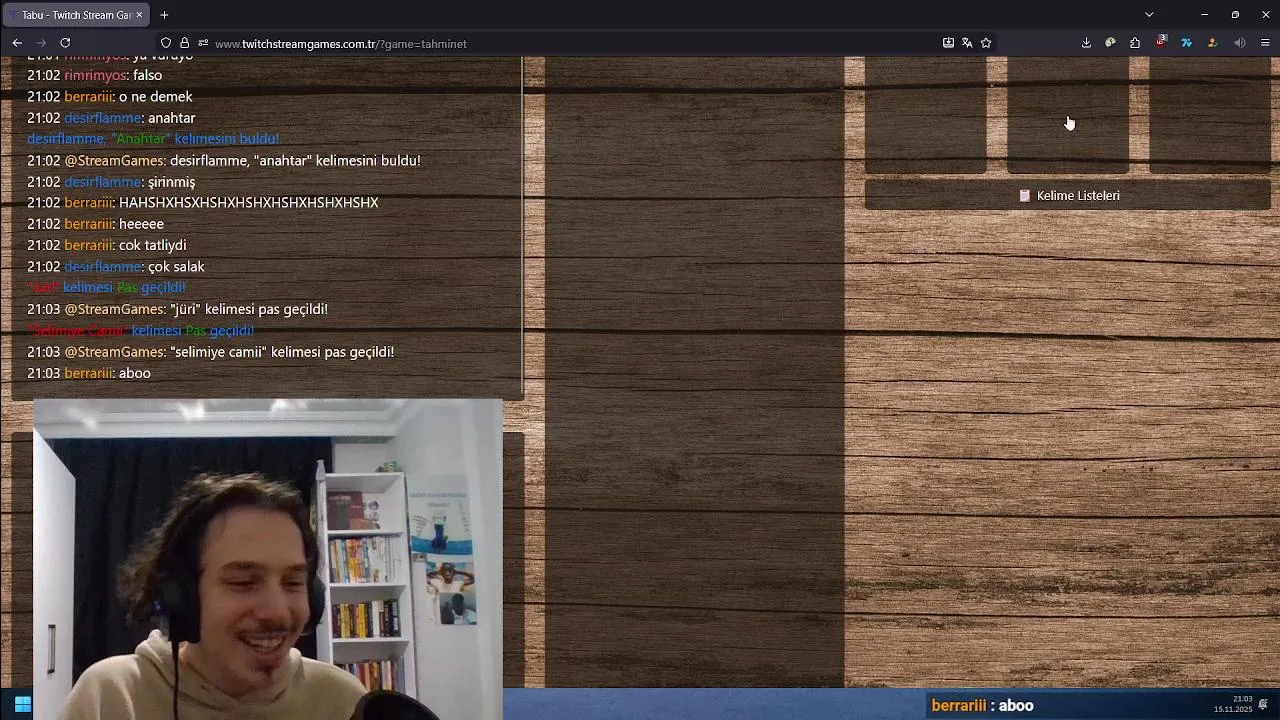
Task: Click desirflamme's username beside 'anahtar'
Action: pyautogui.click(x=102, y=118)
